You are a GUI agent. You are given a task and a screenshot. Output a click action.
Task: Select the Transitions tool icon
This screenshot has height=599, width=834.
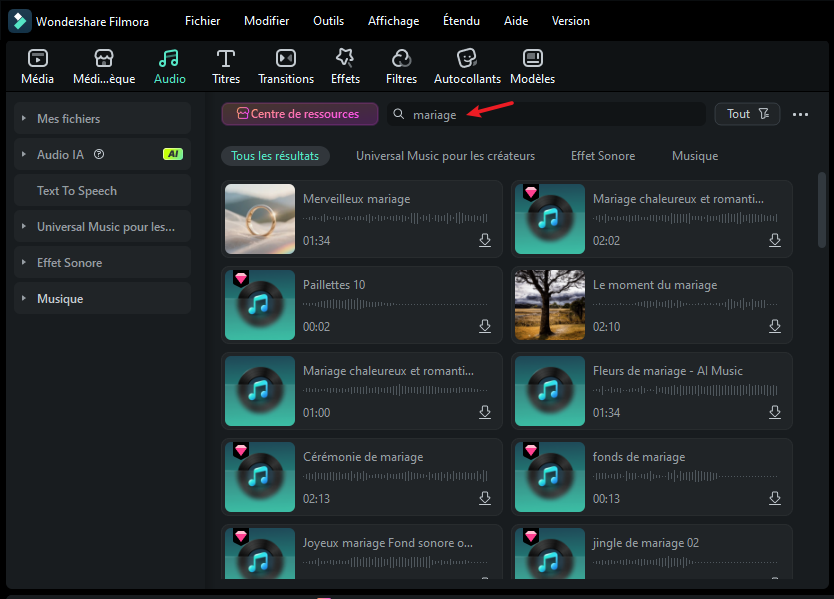point(286,58)
